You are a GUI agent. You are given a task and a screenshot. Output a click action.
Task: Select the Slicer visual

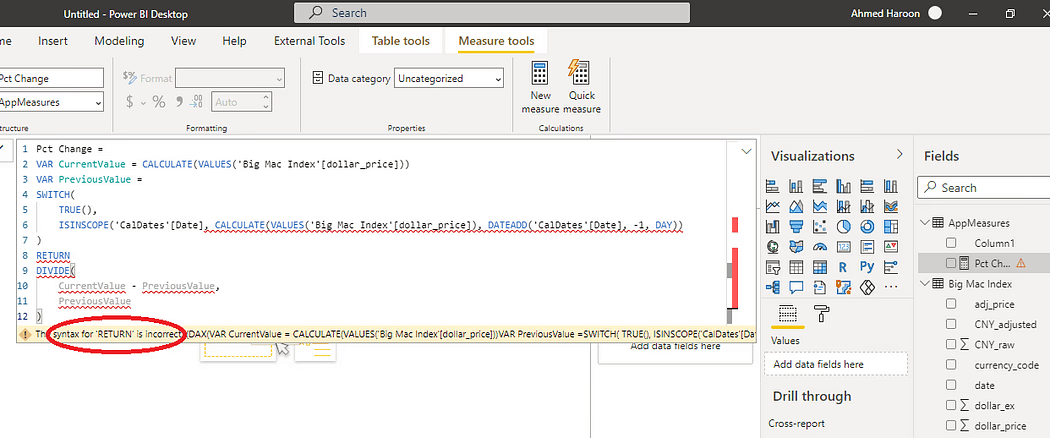coord(772,267)
